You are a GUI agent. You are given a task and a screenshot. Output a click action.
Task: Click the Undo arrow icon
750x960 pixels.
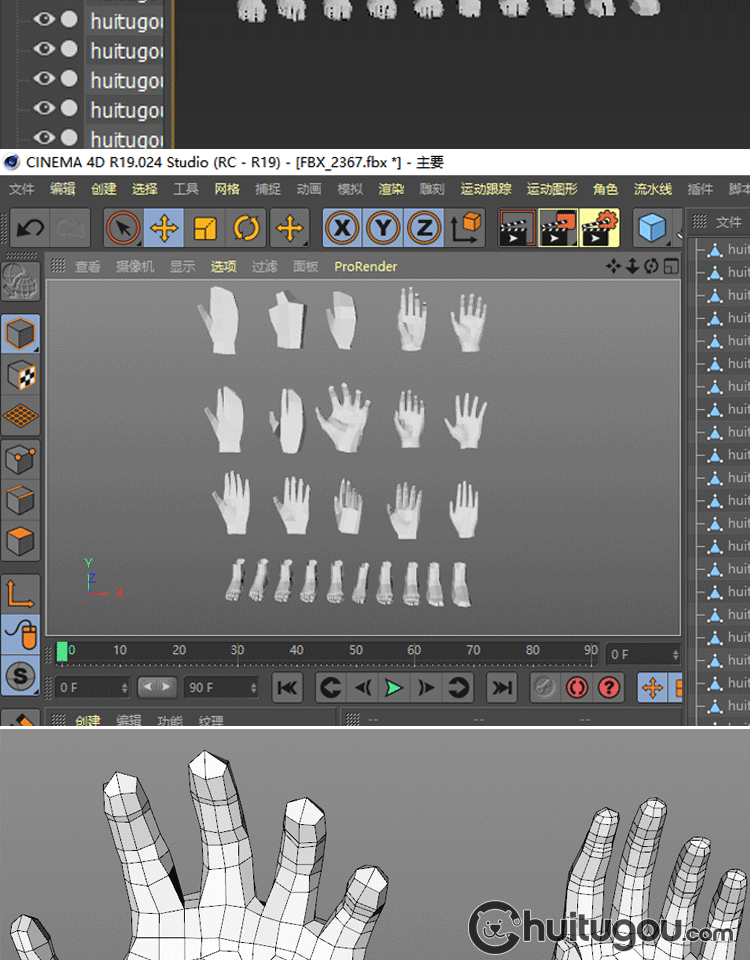tap(29, 229)
